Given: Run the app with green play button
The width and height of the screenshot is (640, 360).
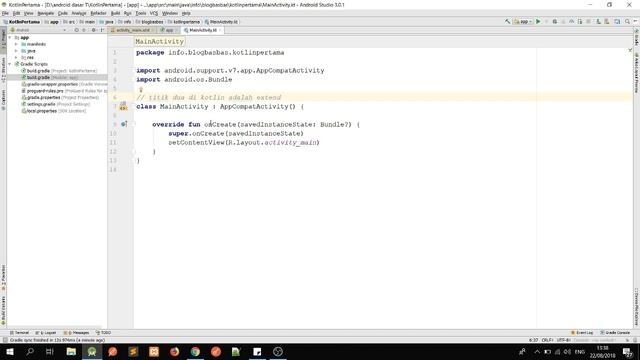Looking at the screenshot, I should [x=538, y=22].
